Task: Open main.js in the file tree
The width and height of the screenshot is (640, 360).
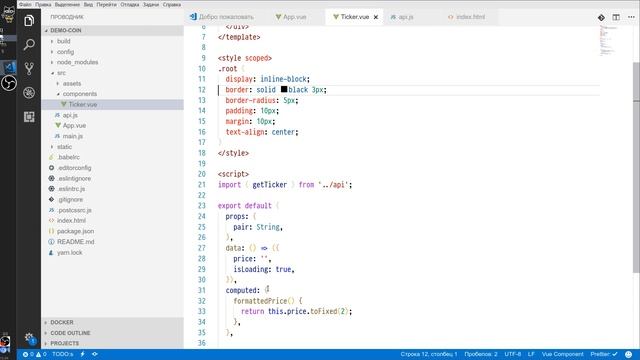Action: [x=112, y=136]
